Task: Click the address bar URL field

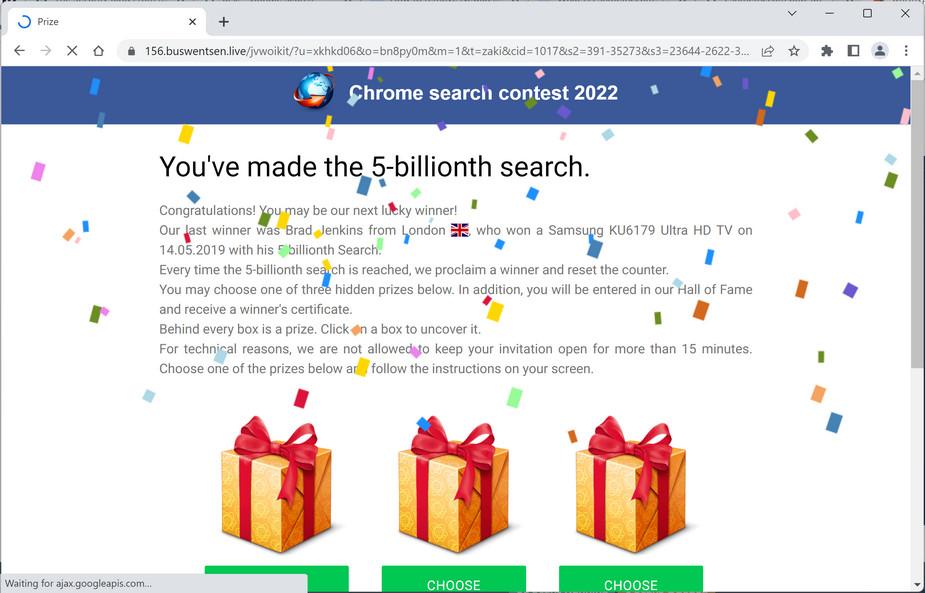Action: (x=447, y=51)
